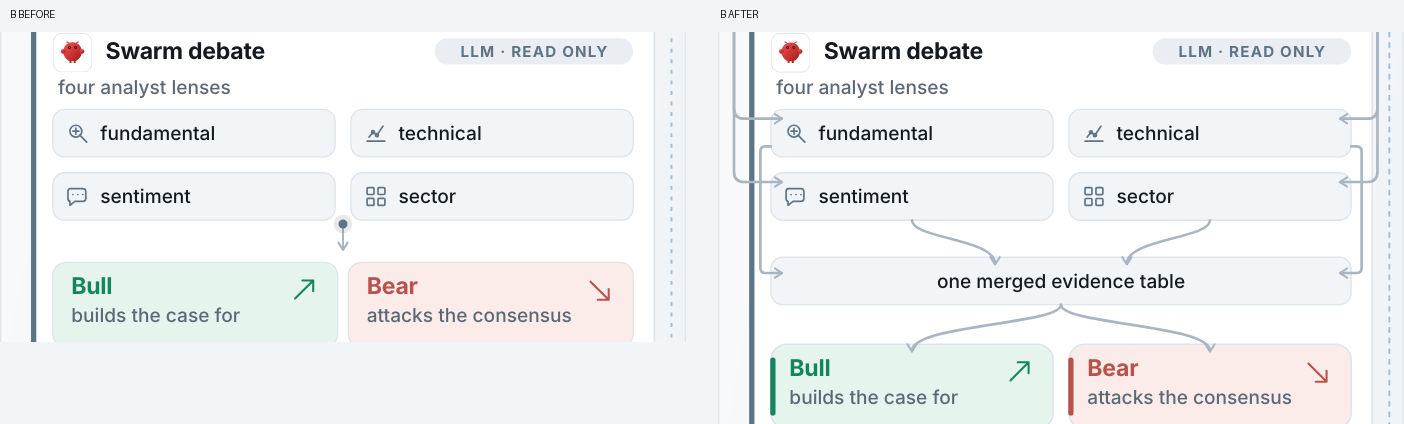This screenshot has height=424, width=1404.
Task: Click the magnifier icon on Before fundamental chip
Action: [78, 134]
